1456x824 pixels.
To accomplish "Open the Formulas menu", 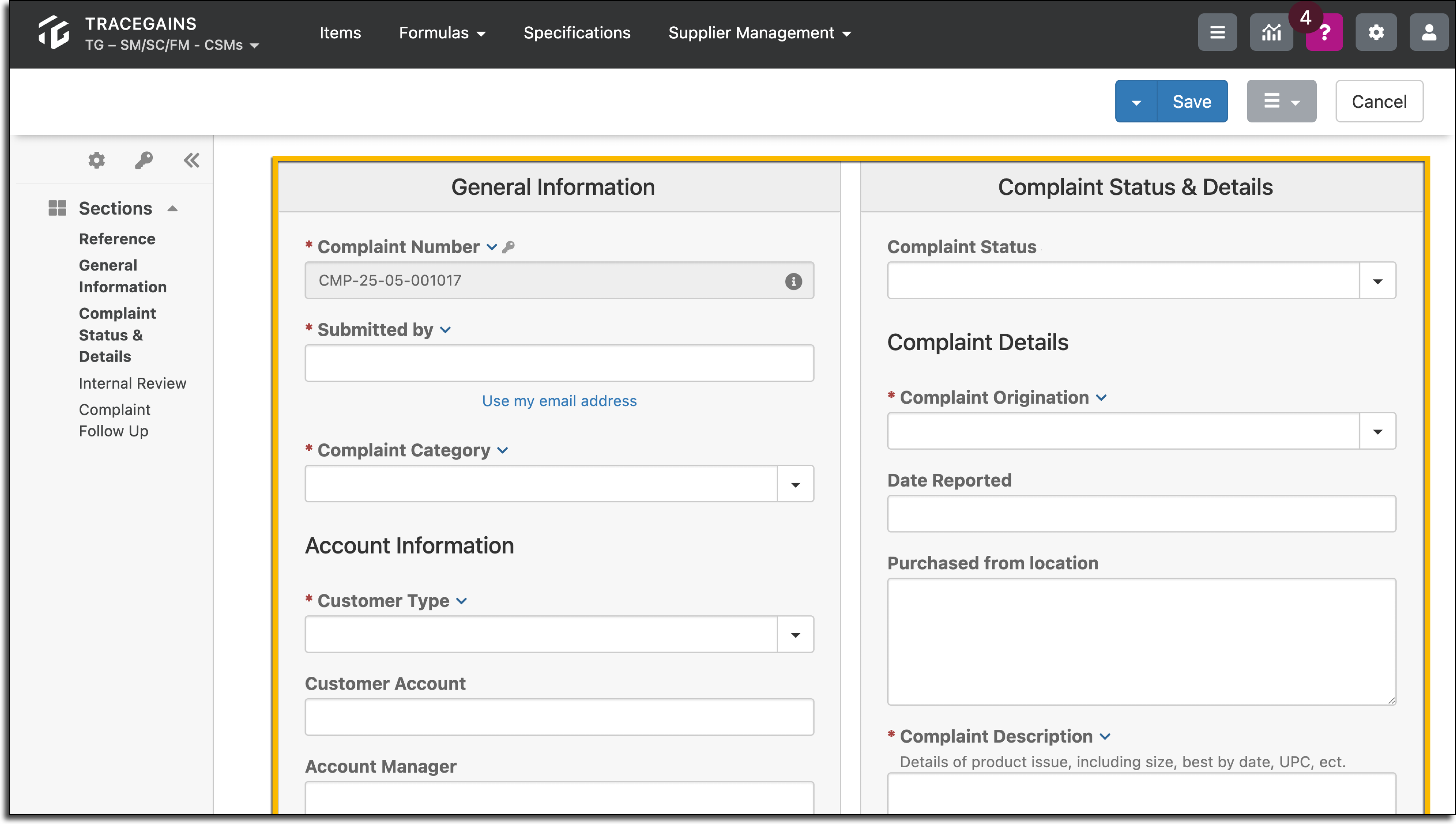I will coord(442,33).
